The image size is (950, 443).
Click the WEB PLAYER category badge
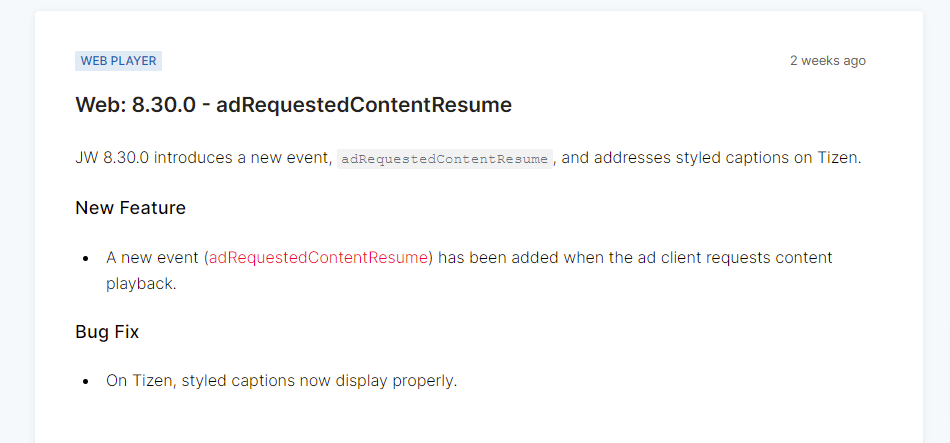[118, 61]
